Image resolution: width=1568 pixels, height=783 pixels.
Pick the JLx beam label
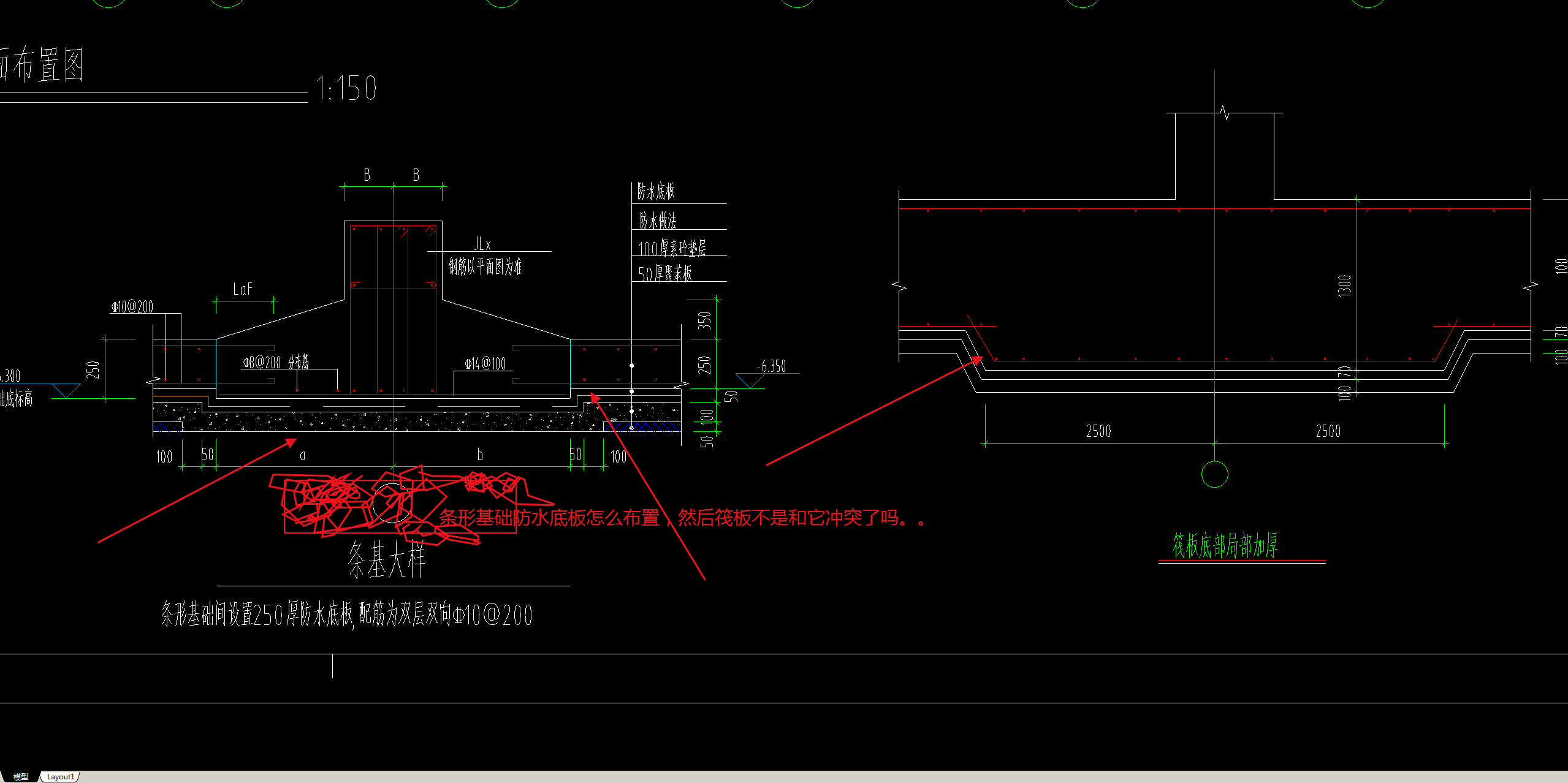(482, 244)
